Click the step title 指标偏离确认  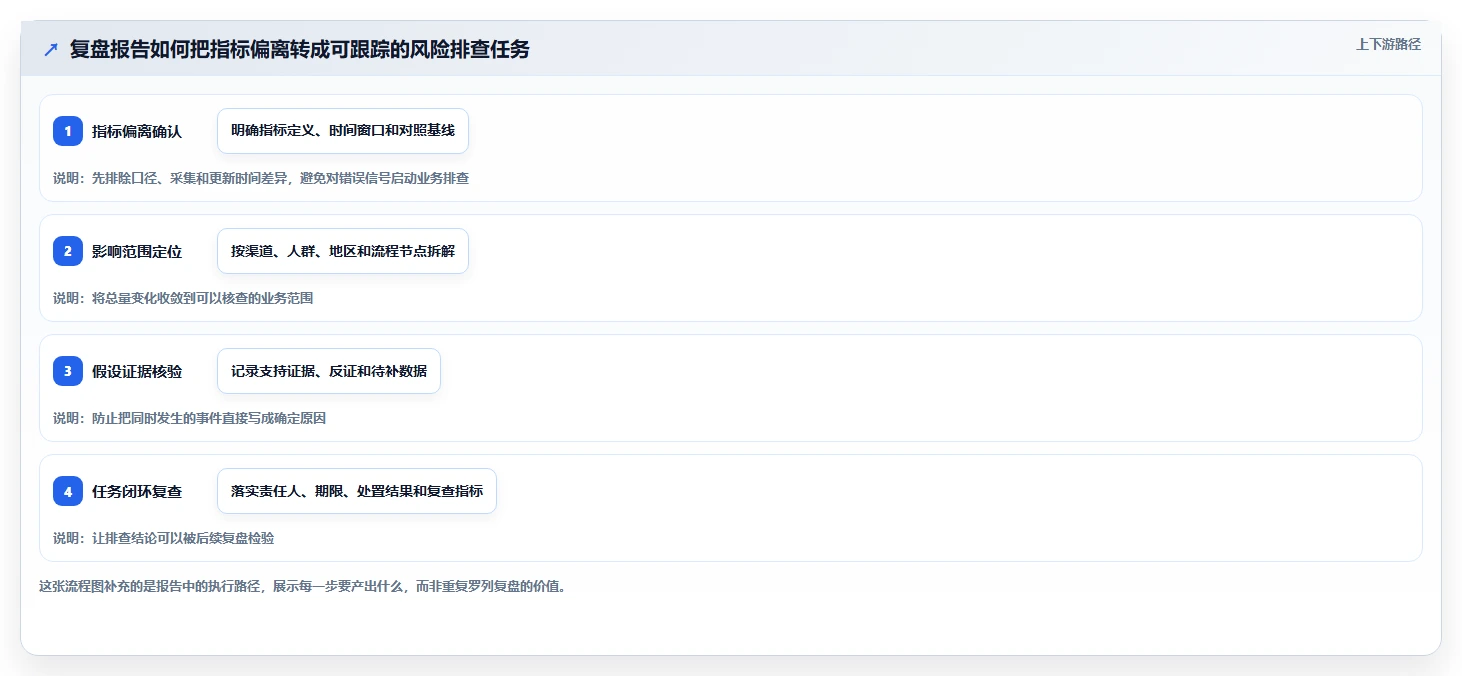click(x=137, y=131)
